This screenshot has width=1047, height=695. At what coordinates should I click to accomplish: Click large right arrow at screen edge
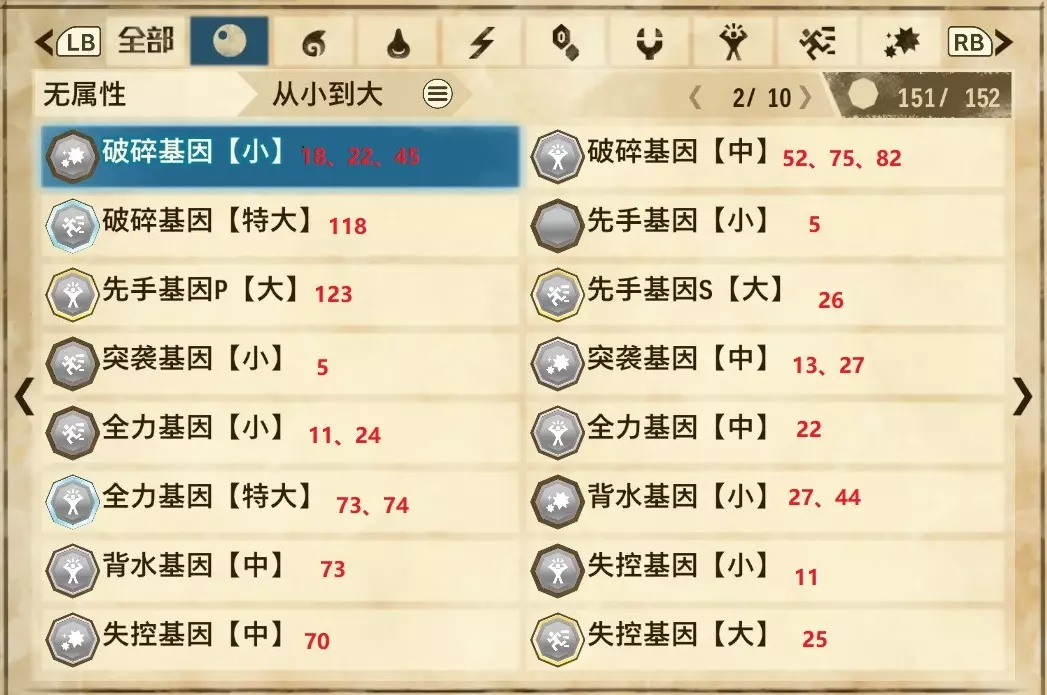point(1022,396)
